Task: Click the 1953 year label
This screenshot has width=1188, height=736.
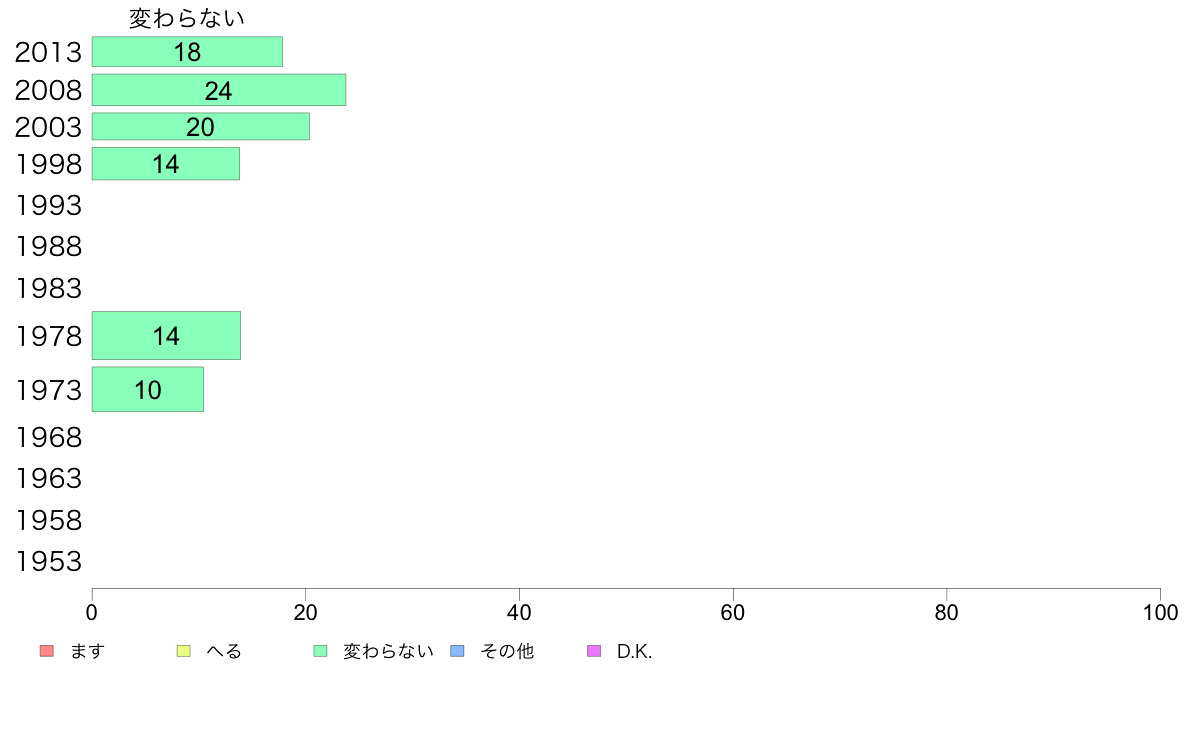Action: coord(48,562)
